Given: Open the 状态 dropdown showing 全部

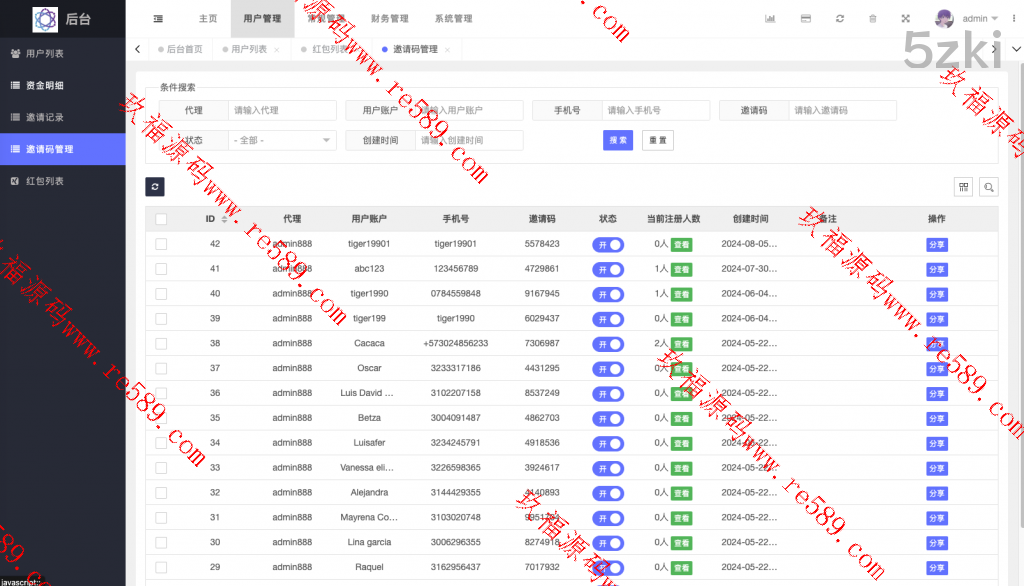Looking at the screenshot, I should (282, 141).
